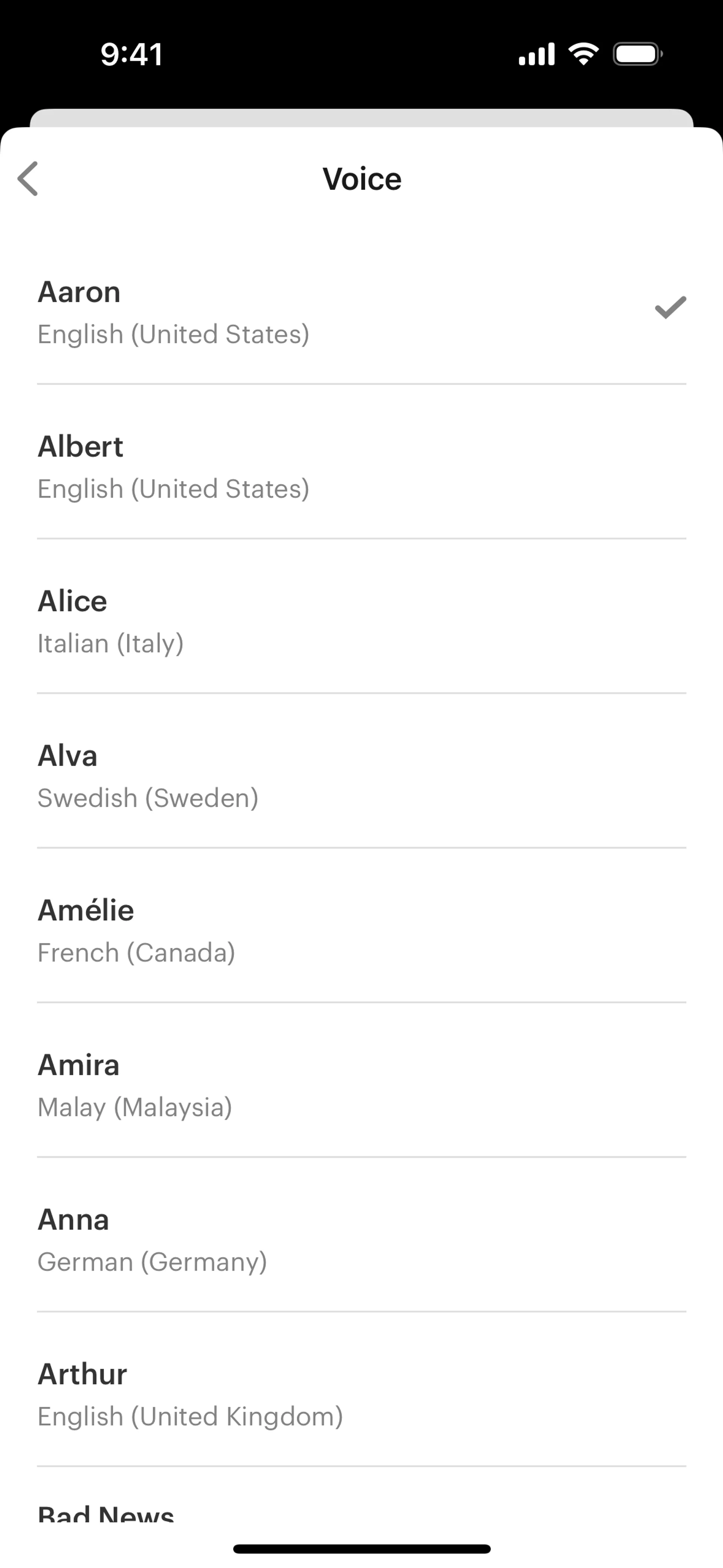Tap the Wi-Fi status icon

pos(583,54)
